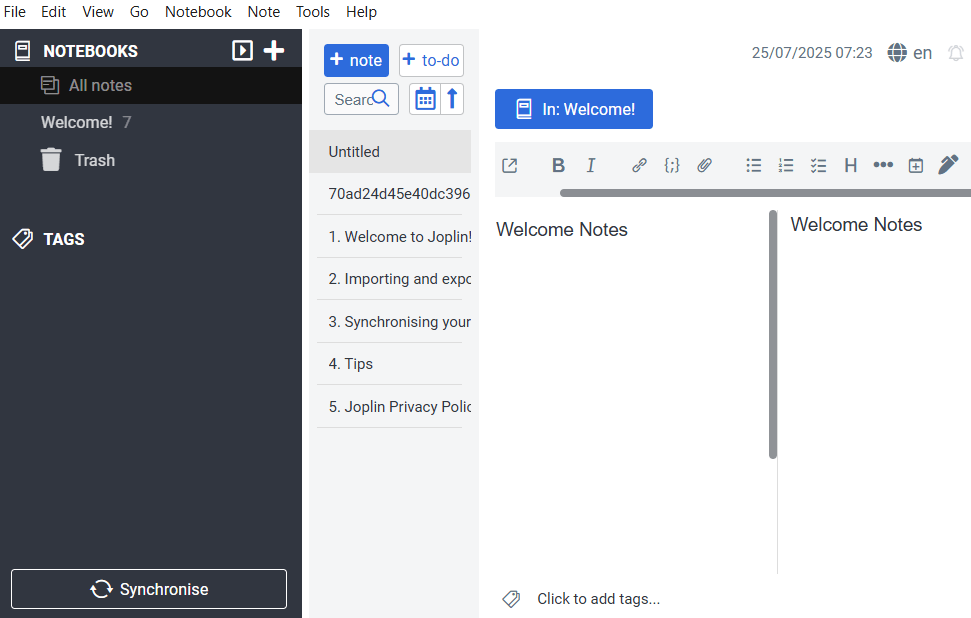971x618 pixels.
Task: Click the editor vertical scrollbar
Action: 773,334
